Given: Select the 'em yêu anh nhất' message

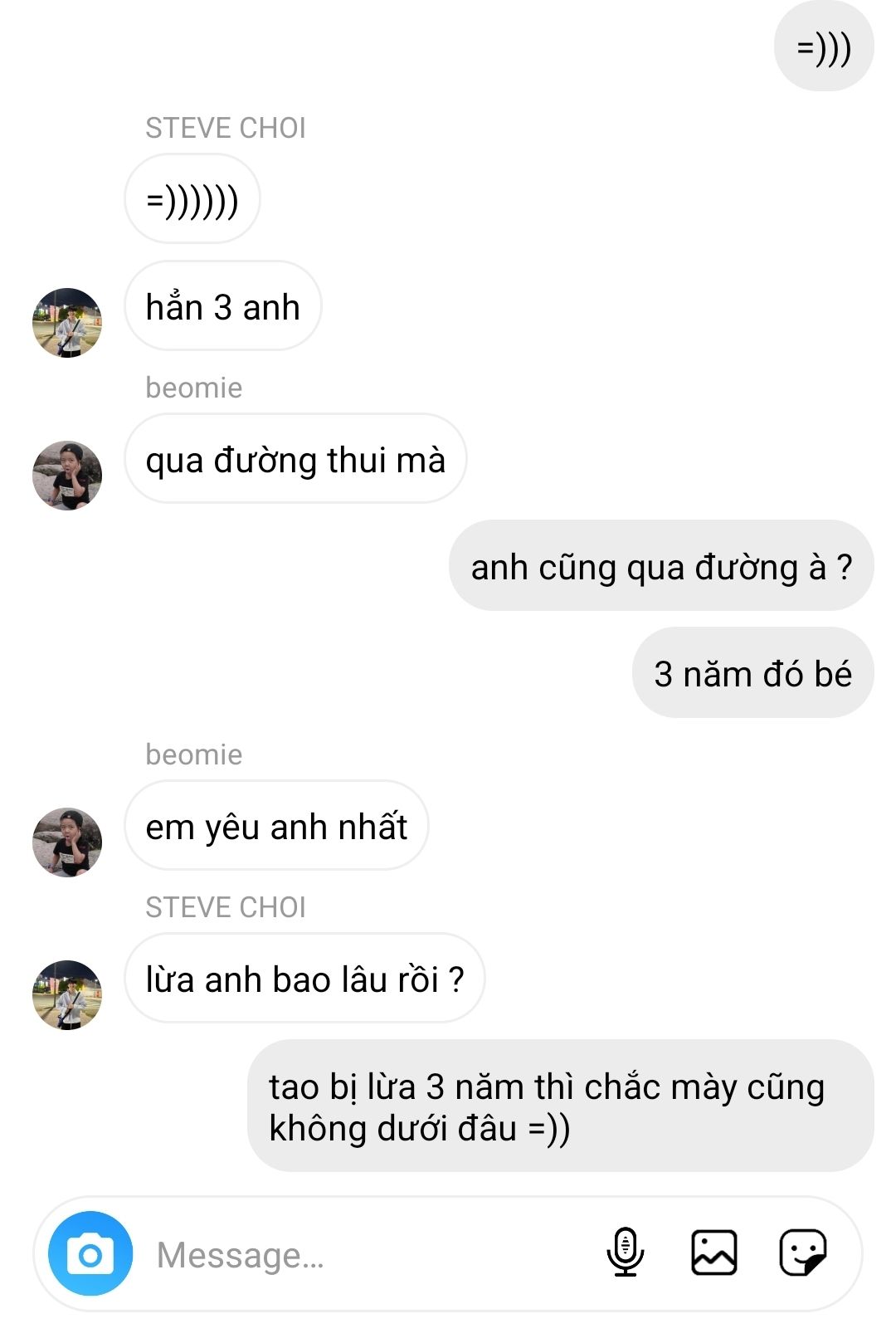Looking at the screenshot, I should pyautogui.click(x=276, y=826).
